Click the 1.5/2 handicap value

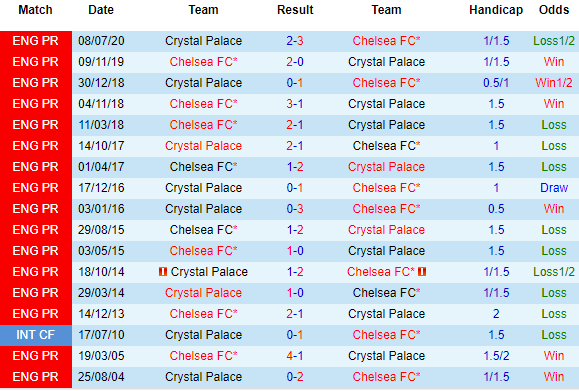pos(496,356)
